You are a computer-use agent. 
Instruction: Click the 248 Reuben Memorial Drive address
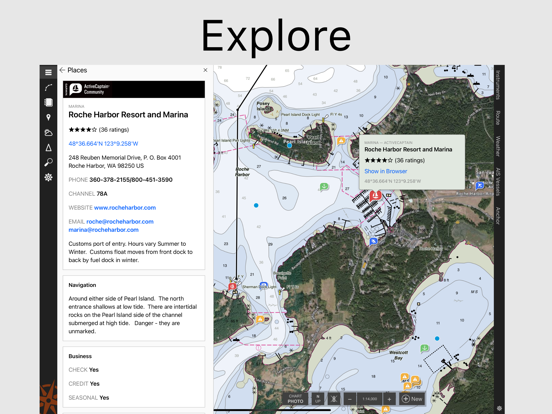125,162
